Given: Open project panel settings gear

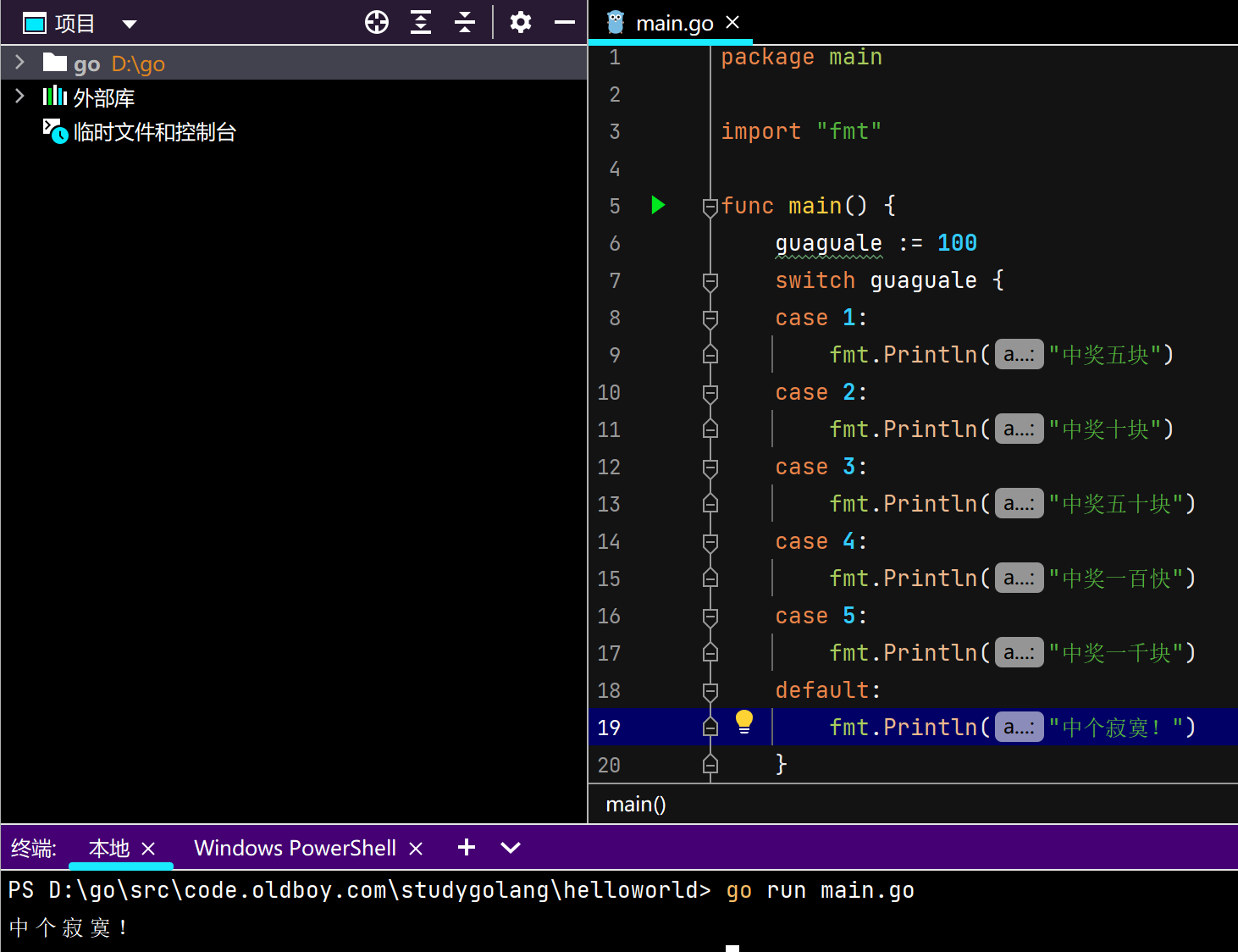Looking at the screenshot, I should tap(521, 22).
